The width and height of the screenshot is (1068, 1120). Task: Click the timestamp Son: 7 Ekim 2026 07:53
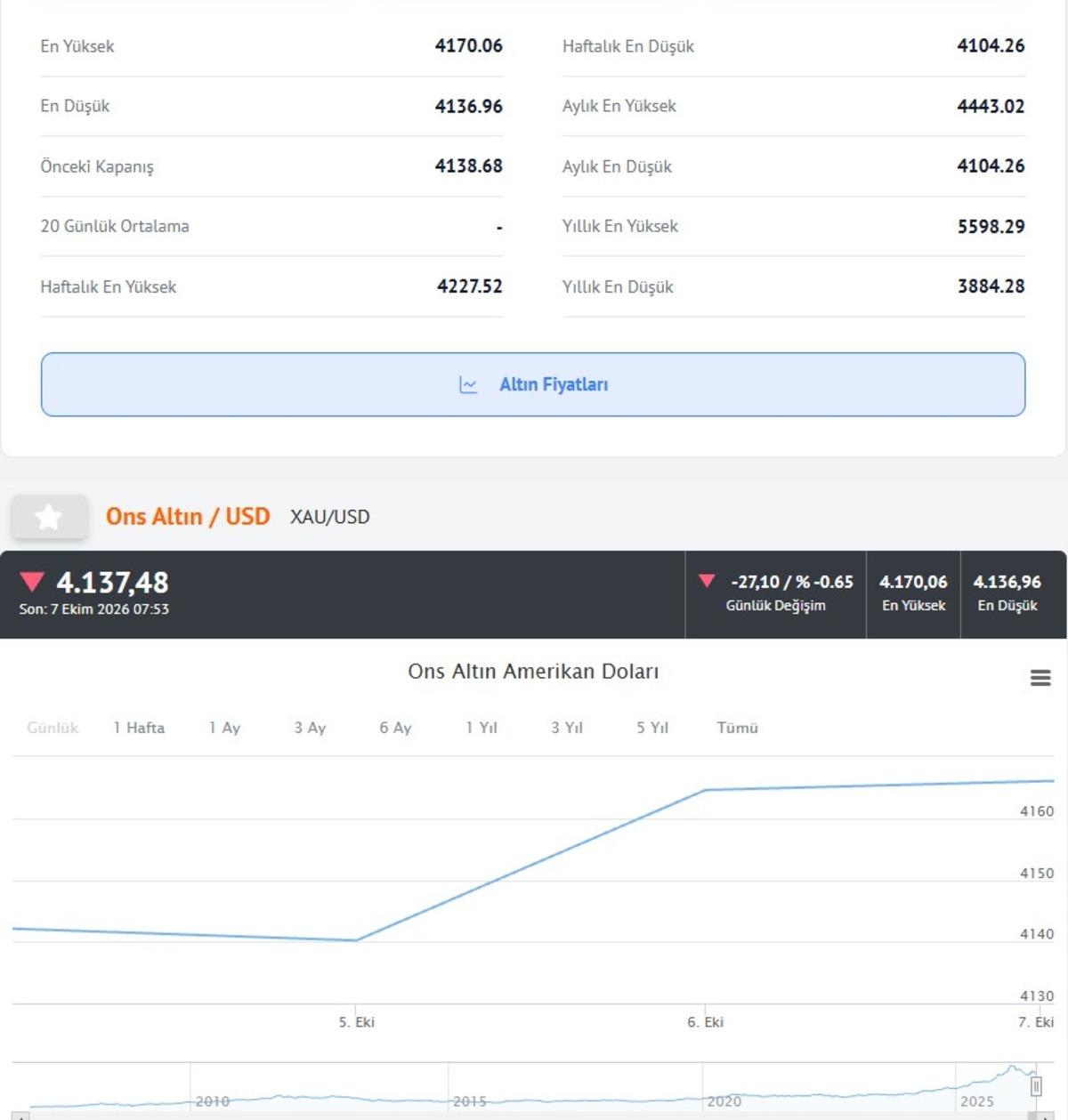(x=94, y=609)
